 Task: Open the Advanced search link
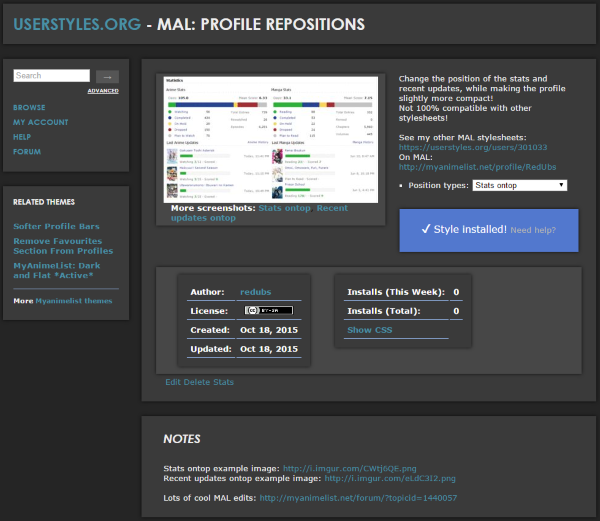(x=103, y=91)
